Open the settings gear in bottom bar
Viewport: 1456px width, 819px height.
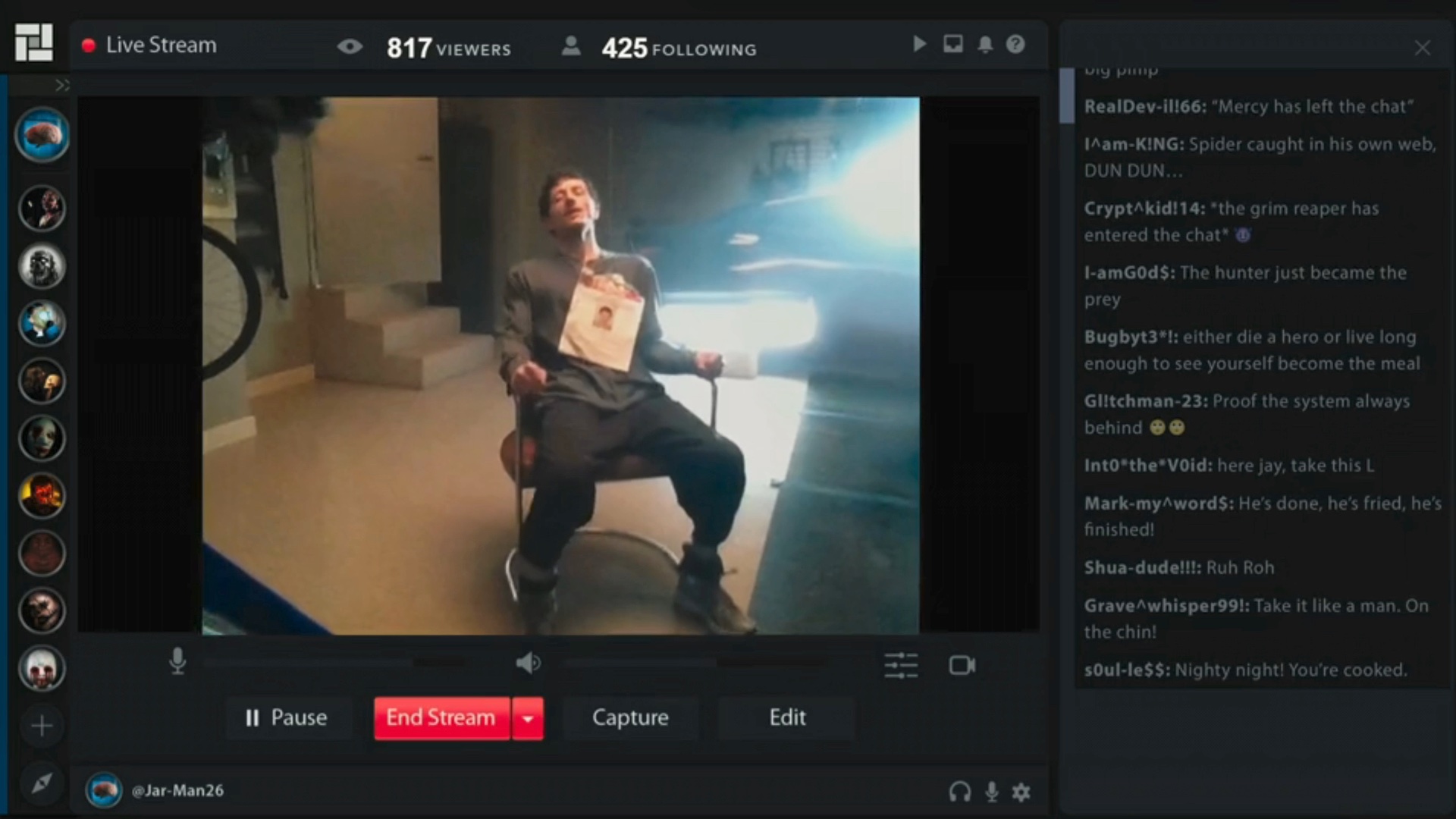[x=1021, y=792]
